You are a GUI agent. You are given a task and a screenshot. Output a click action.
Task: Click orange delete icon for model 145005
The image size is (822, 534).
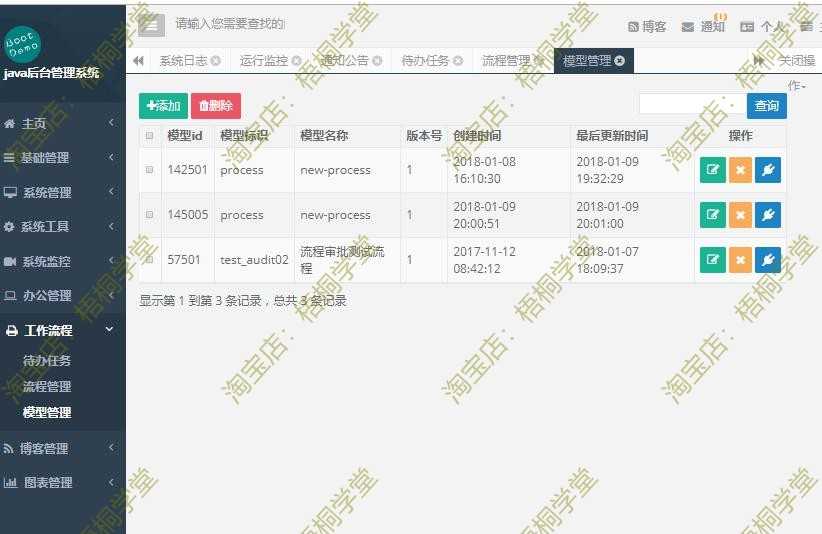click(x=740, y=215)
